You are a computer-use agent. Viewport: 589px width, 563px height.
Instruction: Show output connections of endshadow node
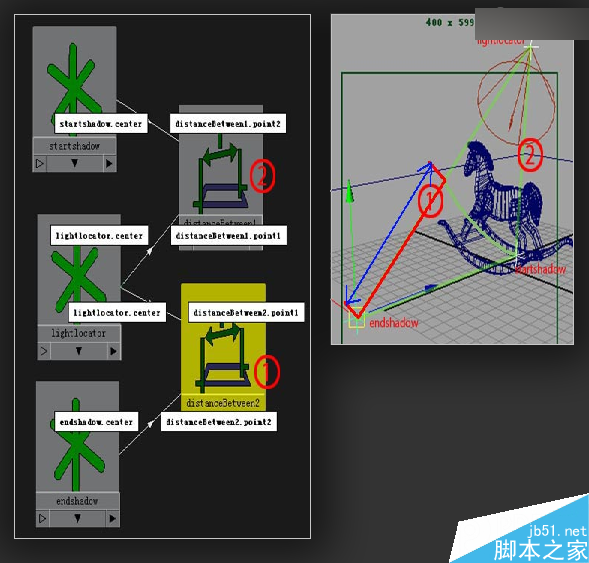(x=112, y=519)
